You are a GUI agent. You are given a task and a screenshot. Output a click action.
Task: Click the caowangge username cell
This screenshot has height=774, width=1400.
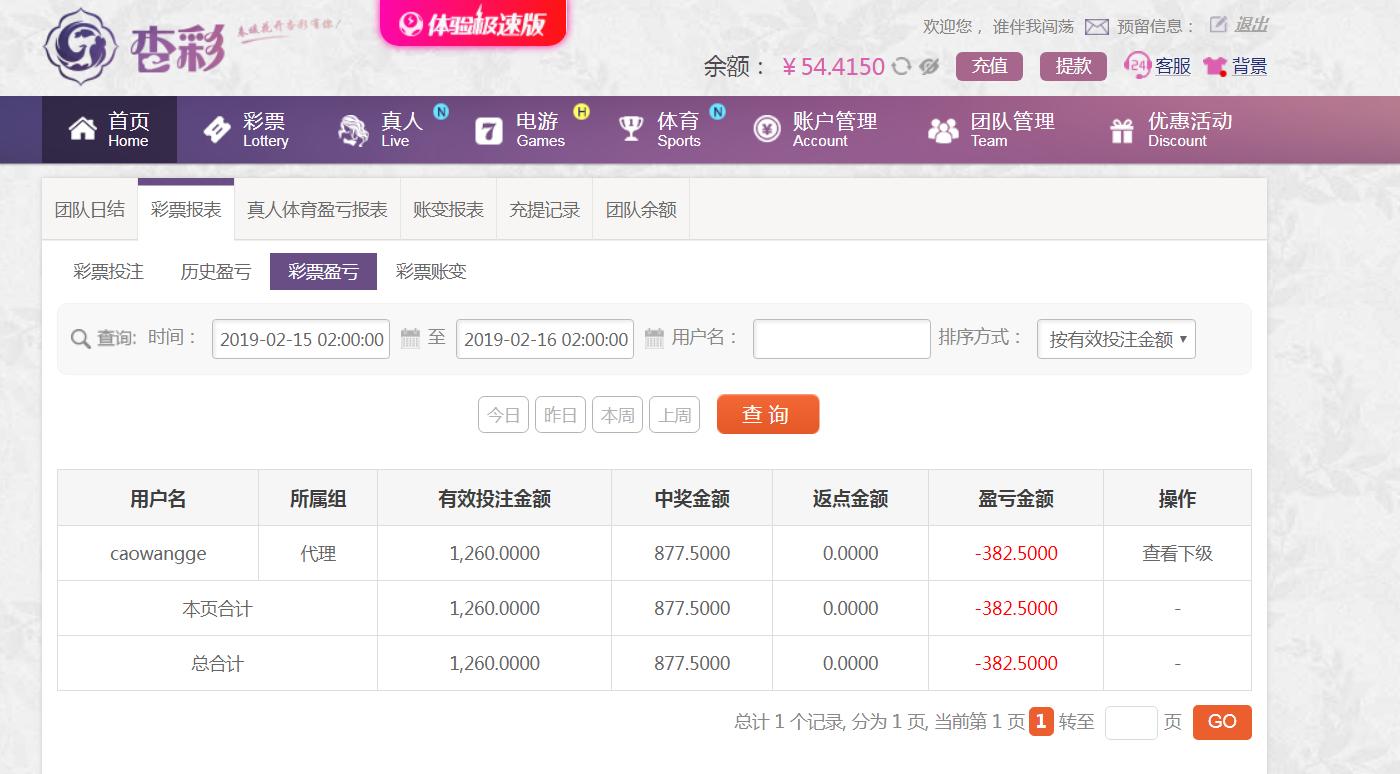[x=158, y=554]
